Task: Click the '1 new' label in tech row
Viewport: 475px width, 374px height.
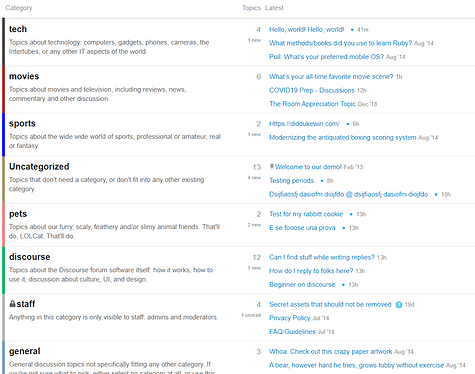Action: pyautogui.click(x=254, y=40)
